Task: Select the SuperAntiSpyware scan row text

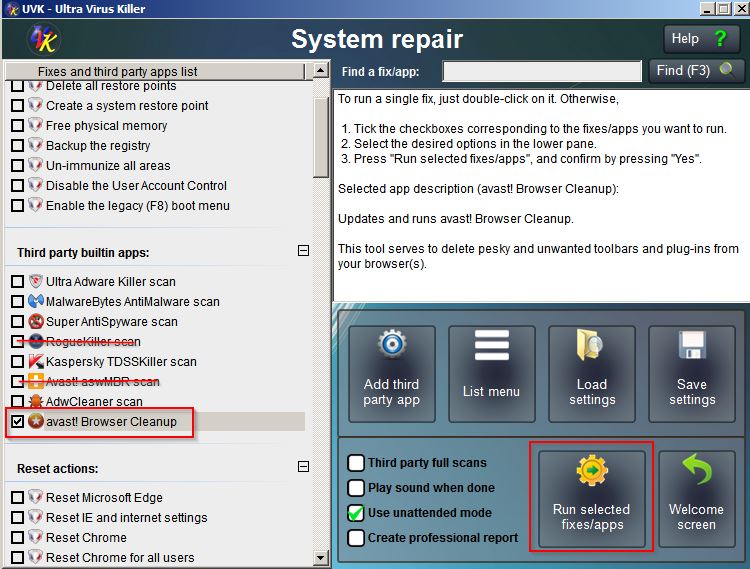Action: 111,321
